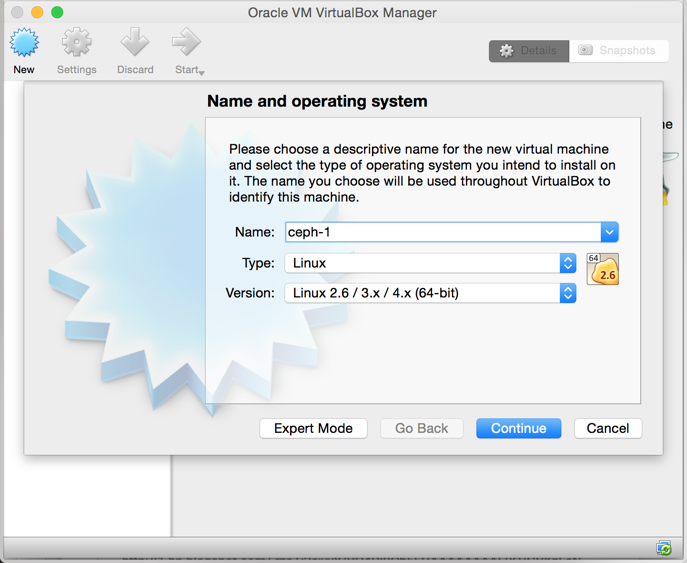Expand the Name field dropdown arrow
This screenshot has width=687, height=563.
[x=609, y=232]
